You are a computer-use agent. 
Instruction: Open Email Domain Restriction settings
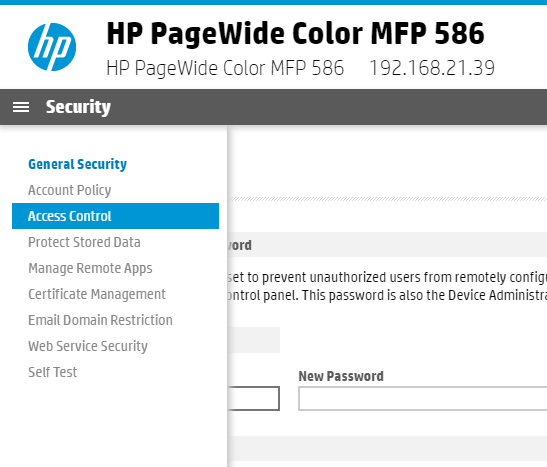coord(100,320)
